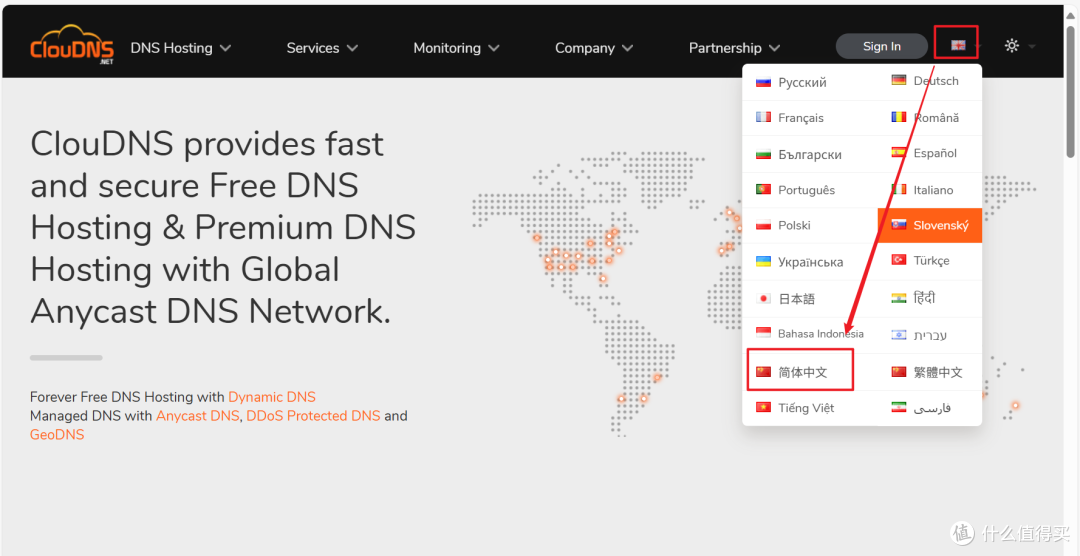Image resolution: width=1080 pixels, height=556 pixels.
Task: Click the Spanish flag icon
Action: click(x=898, y=152)
